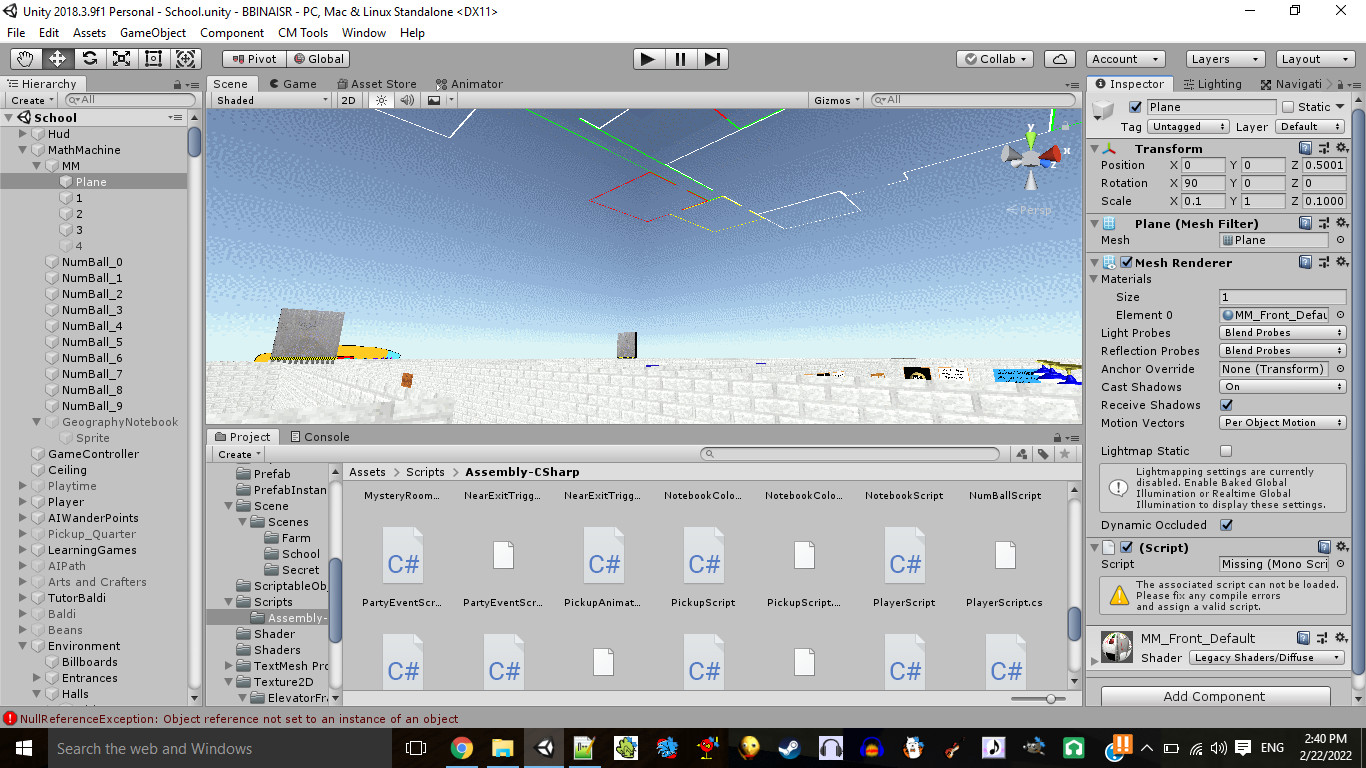
Task: Open the Cast Shadows dropdown
Action: [1282, 387]
